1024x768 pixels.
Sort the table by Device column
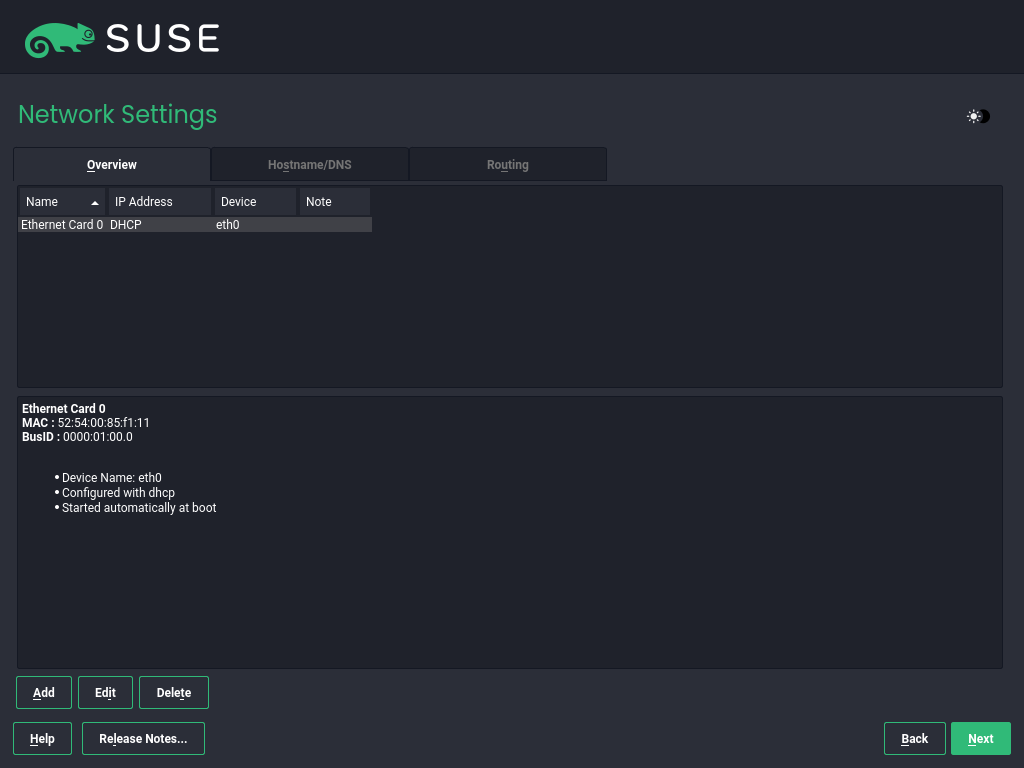[240, 201]
